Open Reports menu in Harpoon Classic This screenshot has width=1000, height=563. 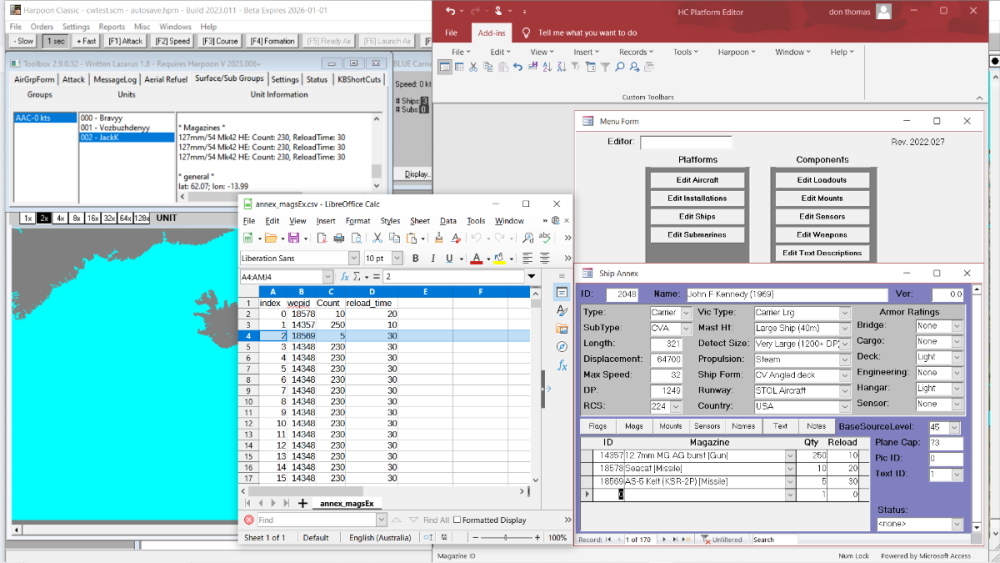112,27
